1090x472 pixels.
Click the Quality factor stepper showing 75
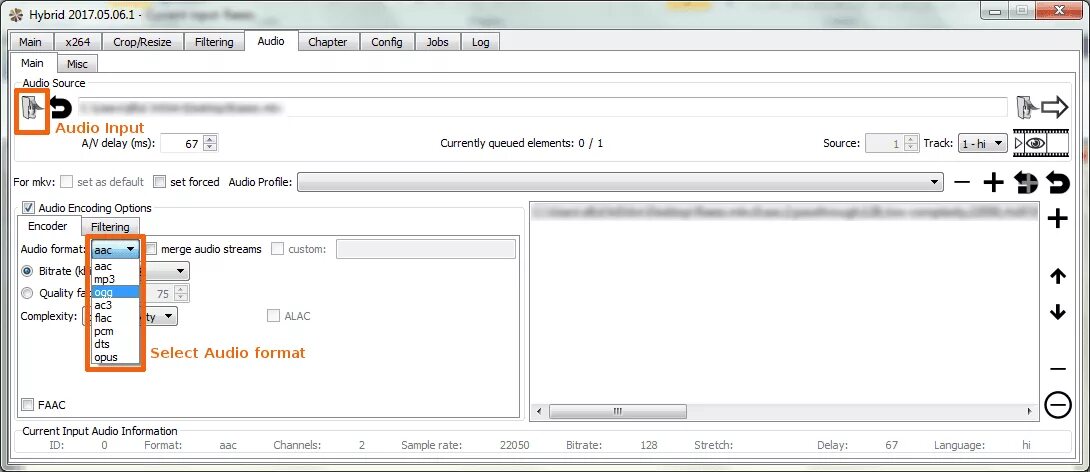[x=180, y=294]
